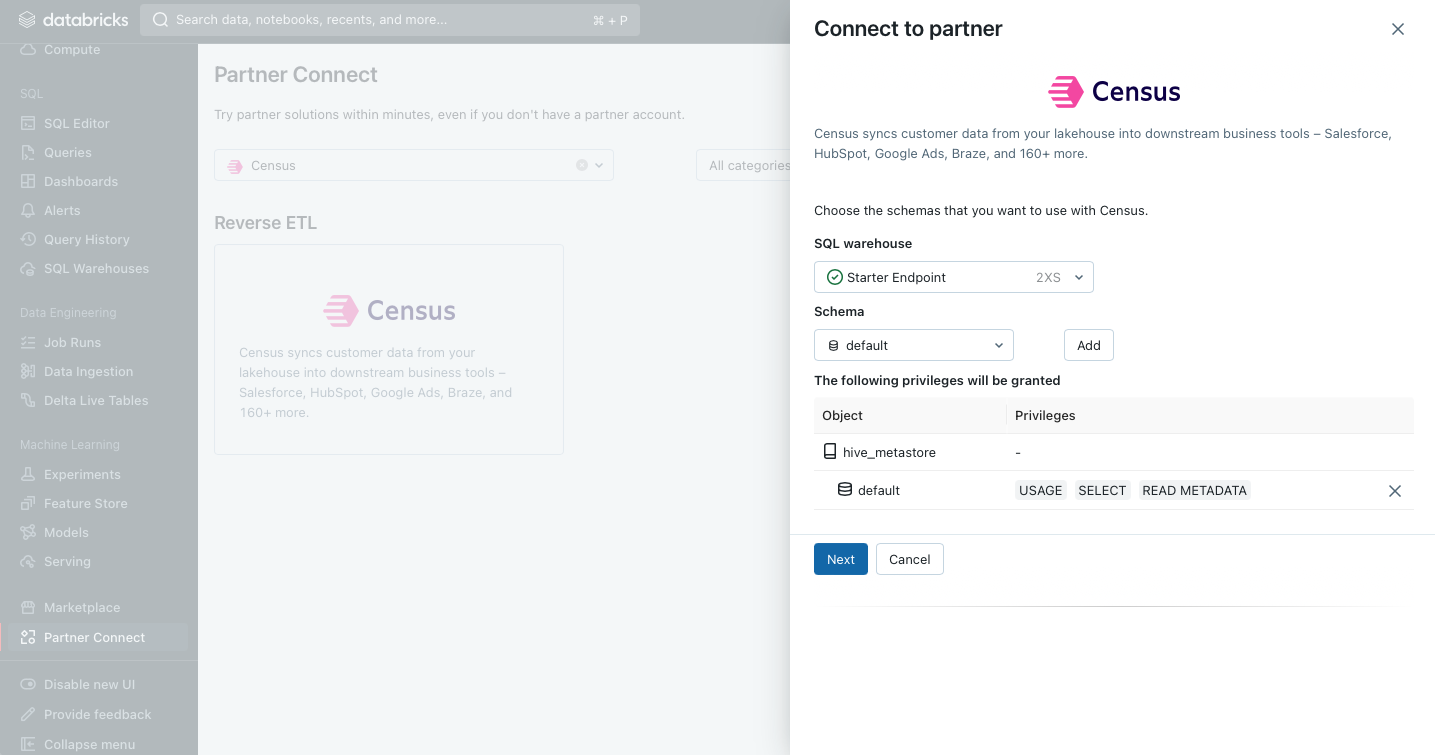Click the Queries sidebar icon

[x=28, y=152]
